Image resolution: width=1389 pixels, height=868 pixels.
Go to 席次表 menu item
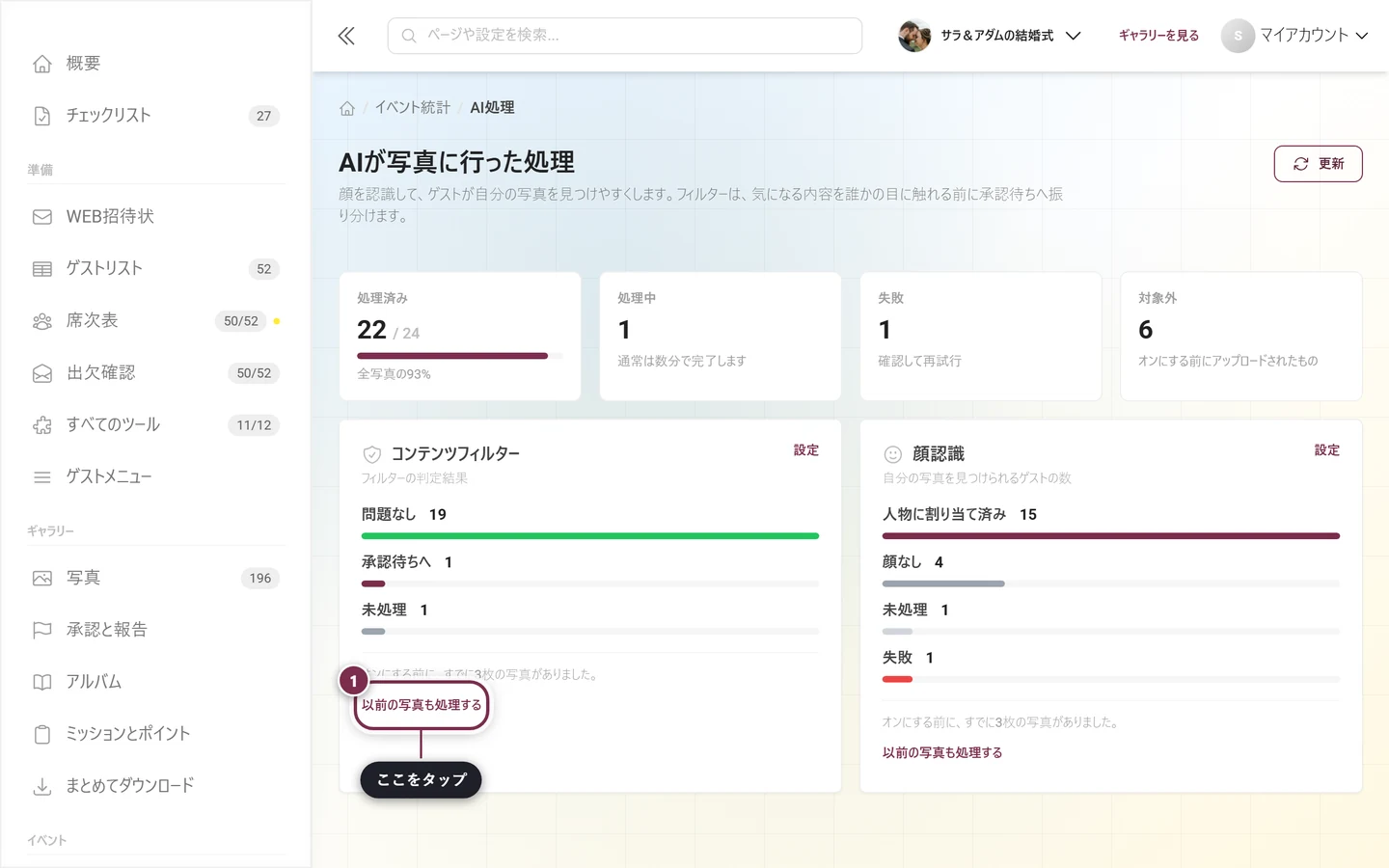[155, 321]
